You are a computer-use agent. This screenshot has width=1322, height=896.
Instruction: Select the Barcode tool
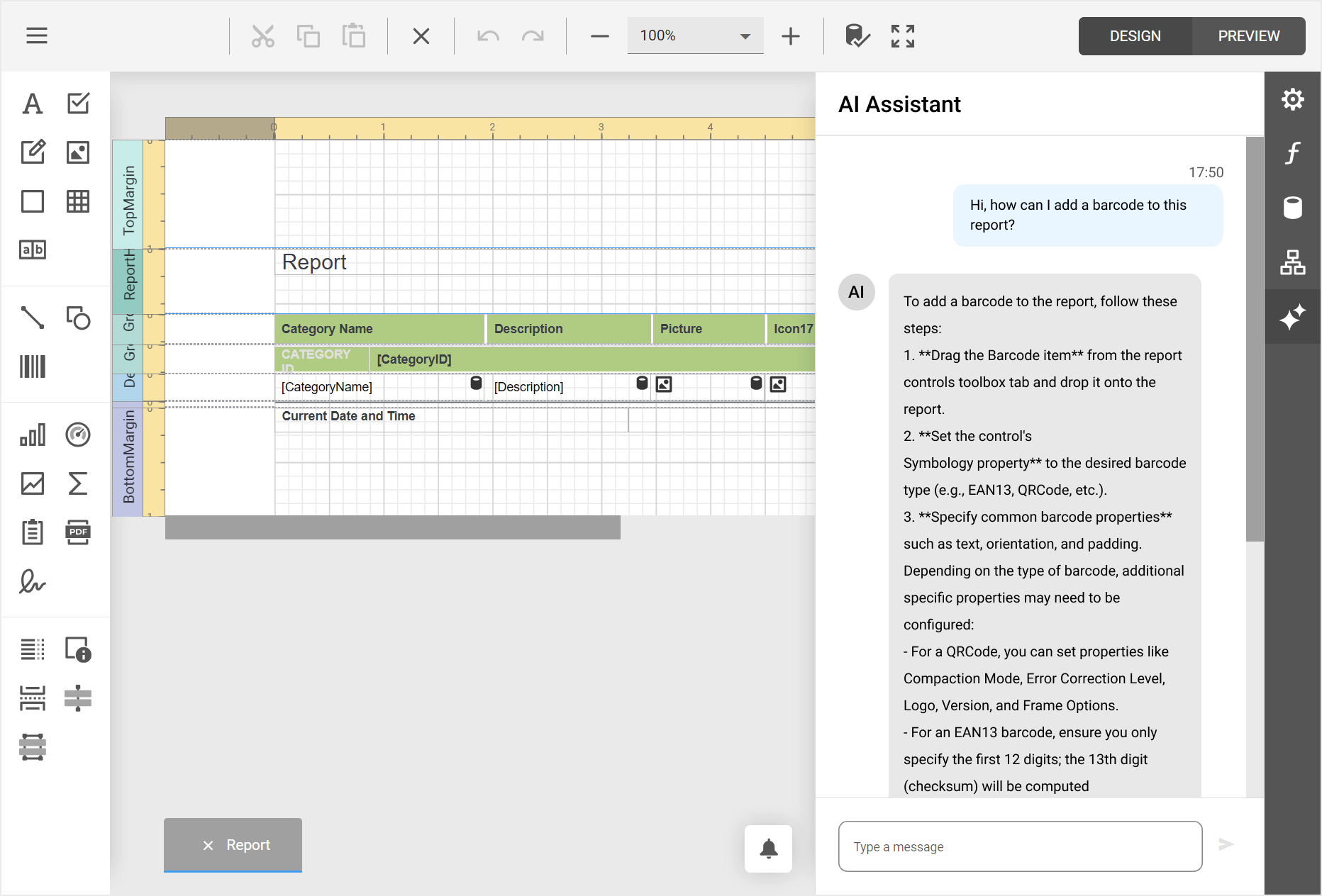point(33,366)
